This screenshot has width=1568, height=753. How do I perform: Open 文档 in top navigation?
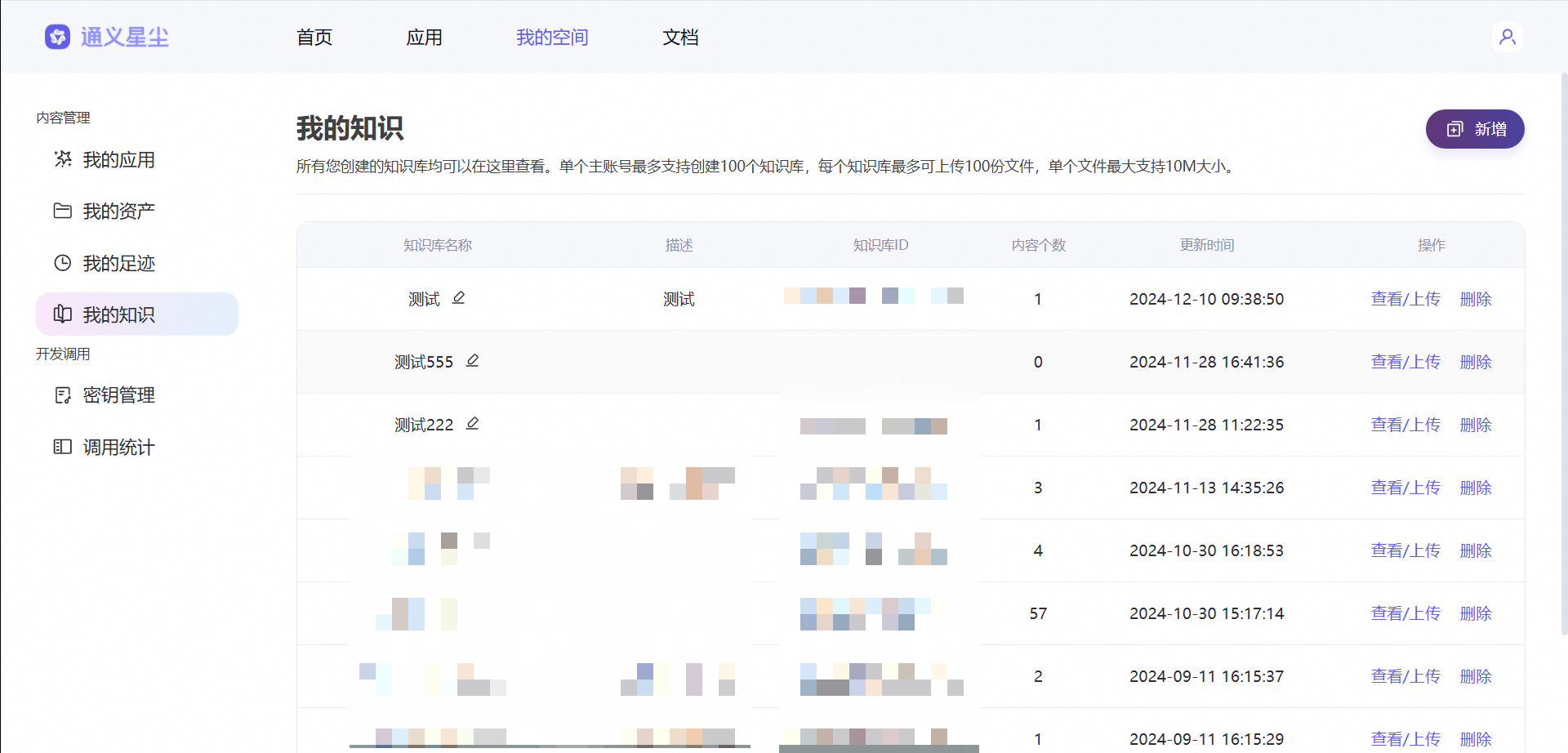[680, 37]
